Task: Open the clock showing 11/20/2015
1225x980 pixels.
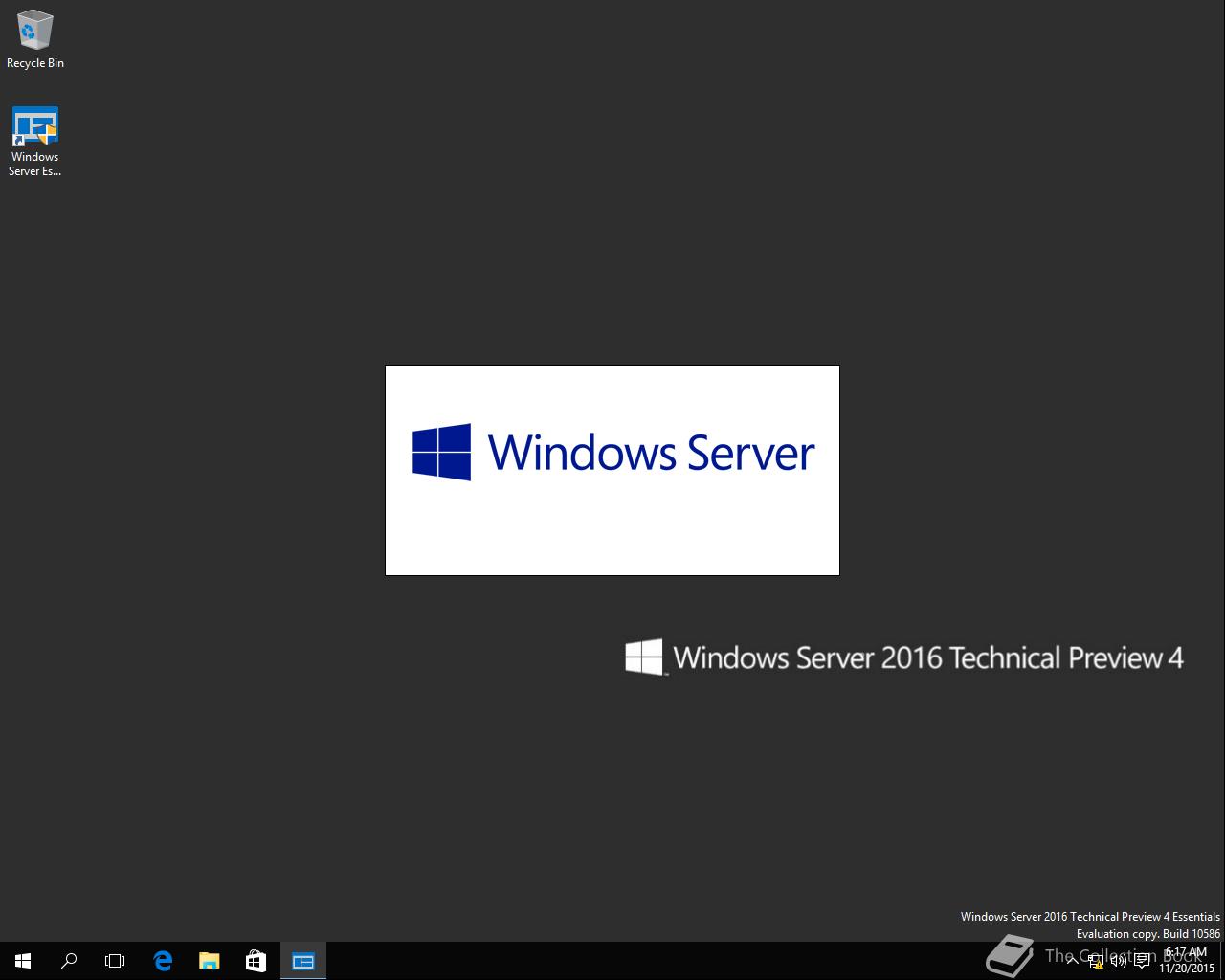Action: (x=1186, y=961)
